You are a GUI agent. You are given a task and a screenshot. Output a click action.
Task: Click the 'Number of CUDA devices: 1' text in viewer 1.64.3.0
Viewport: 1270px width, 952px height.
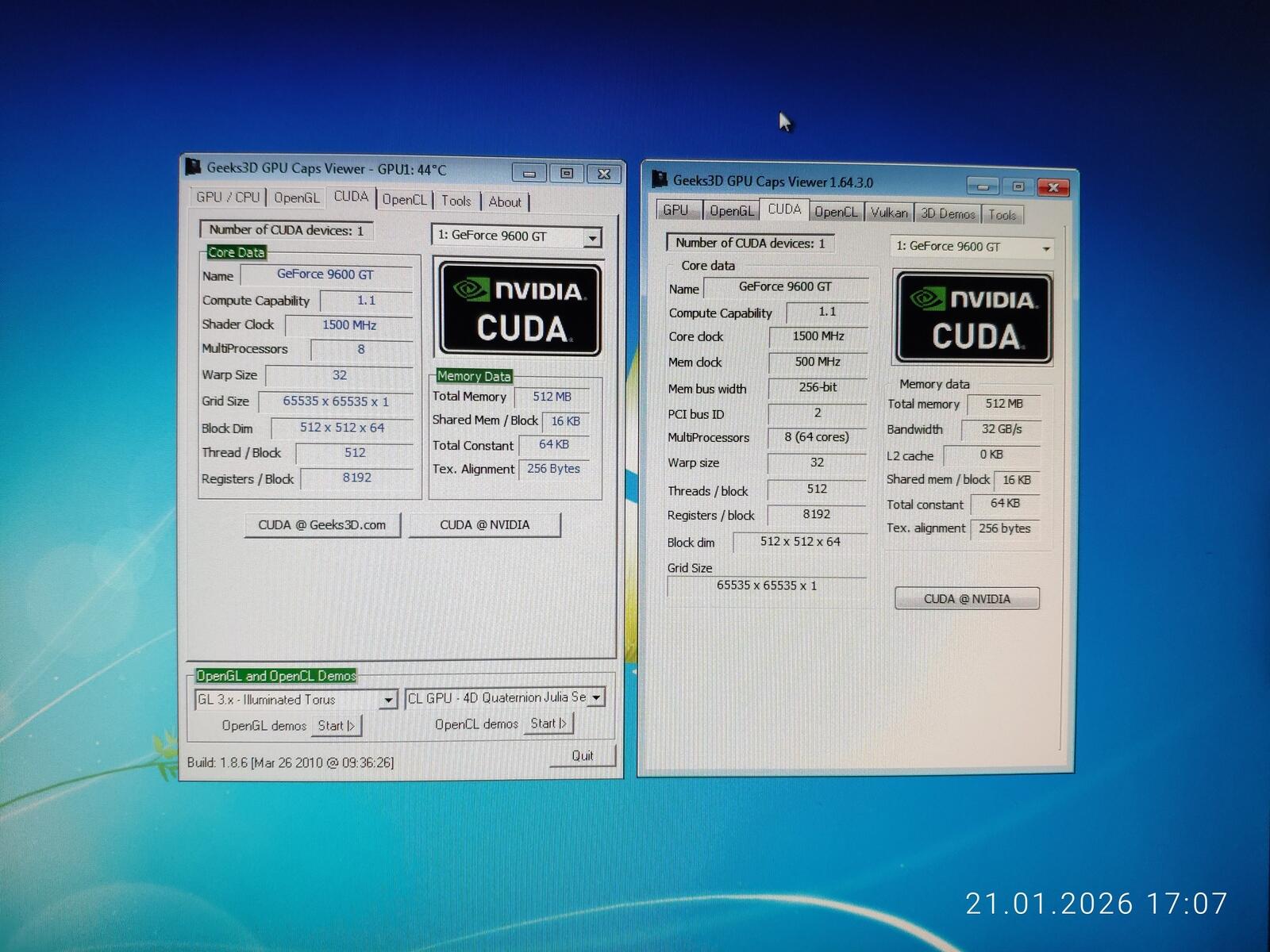click(x=750, y=244)
